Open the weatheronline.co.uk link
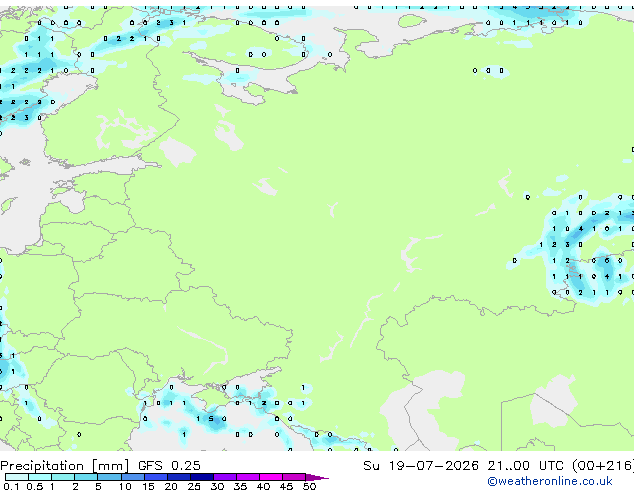The height and width of the screenshot is (490, 634). coord(550,481)
